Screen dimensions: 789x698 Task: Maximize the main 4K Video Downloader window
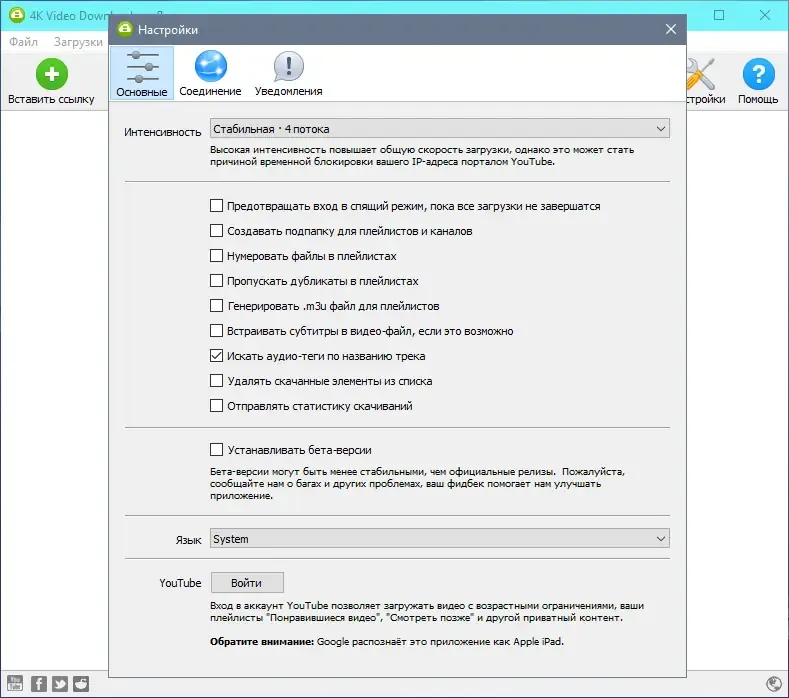click(719, 15)
